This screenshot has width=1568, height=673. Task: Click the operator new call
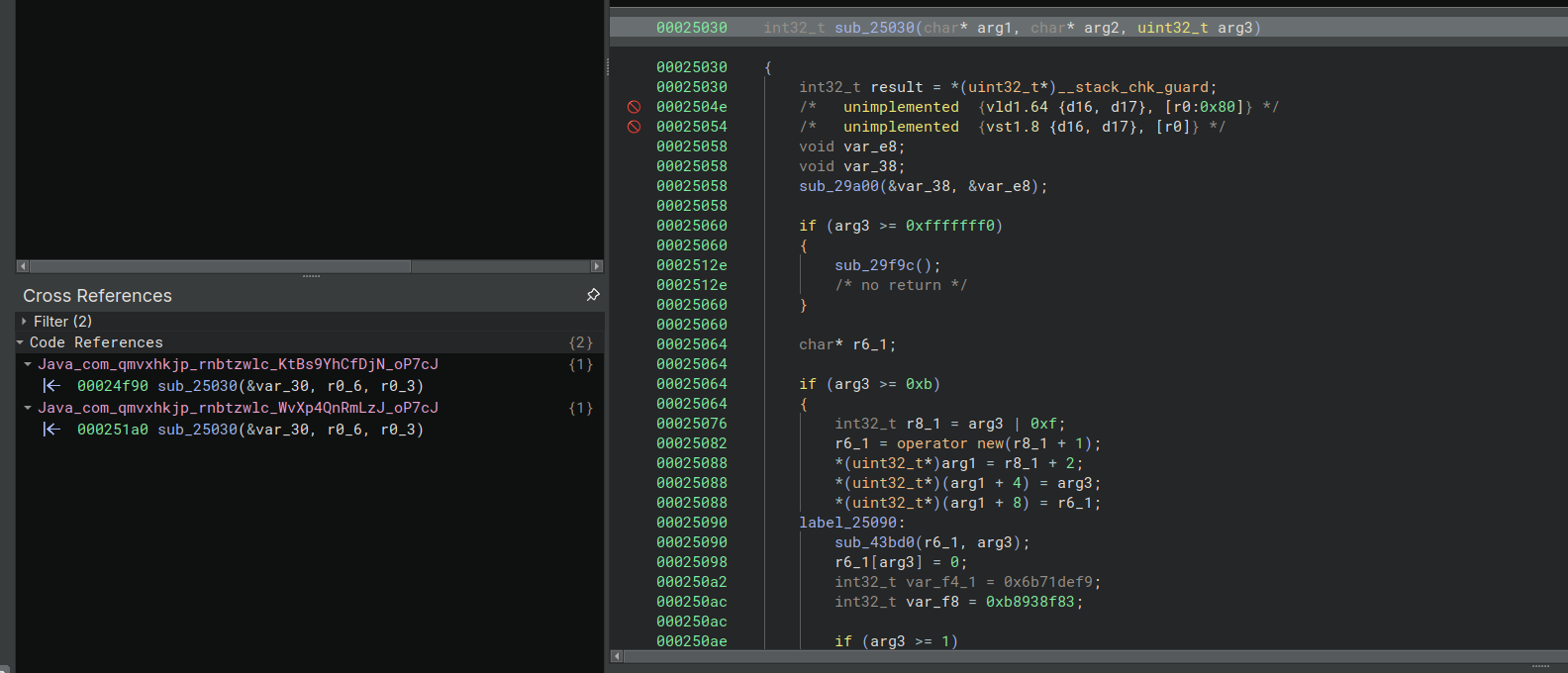[x=950, y=443]
